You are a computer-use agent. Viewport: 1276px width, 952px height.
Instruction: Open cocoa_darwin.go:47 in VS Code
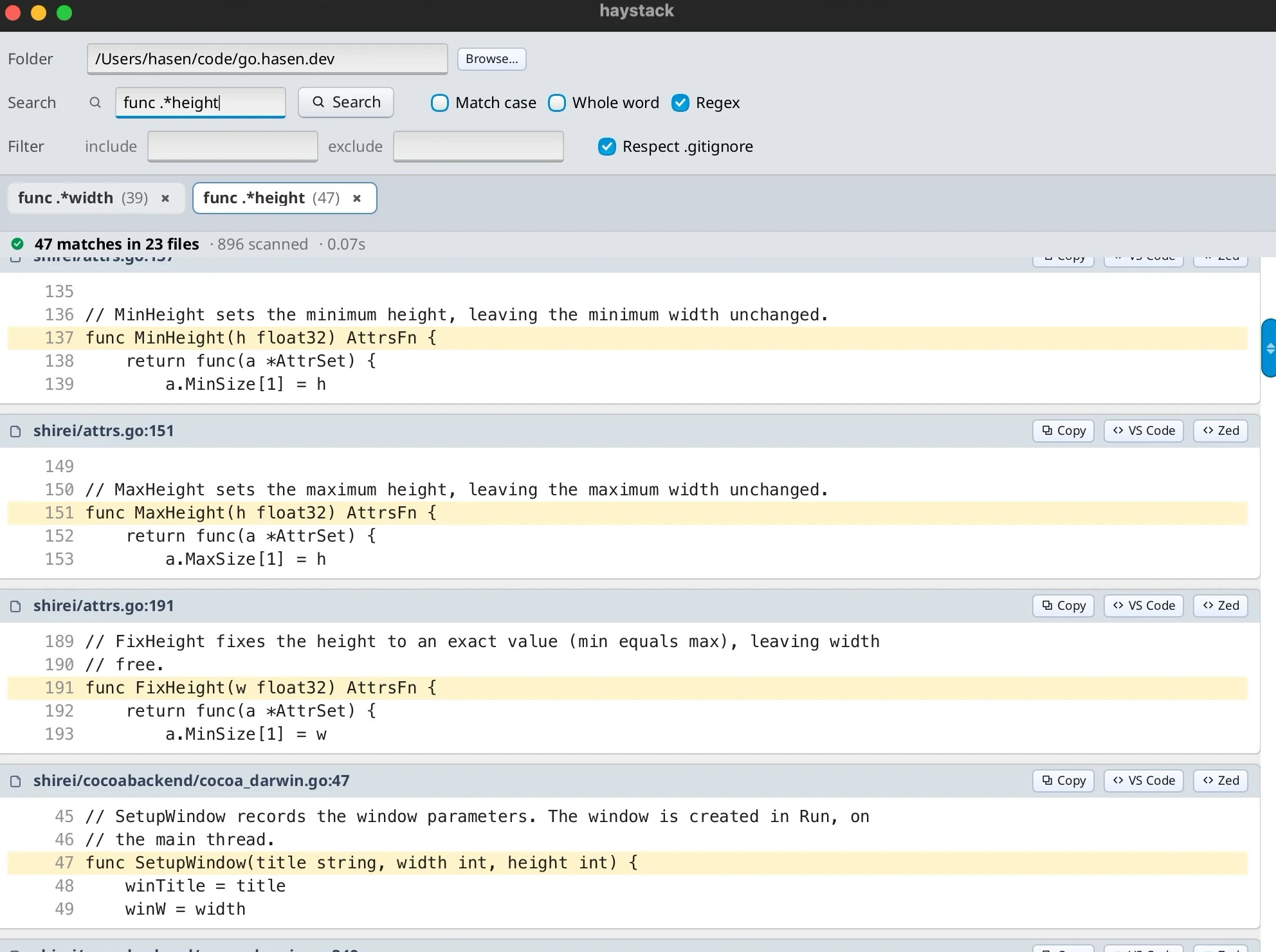pos(1144,781)
